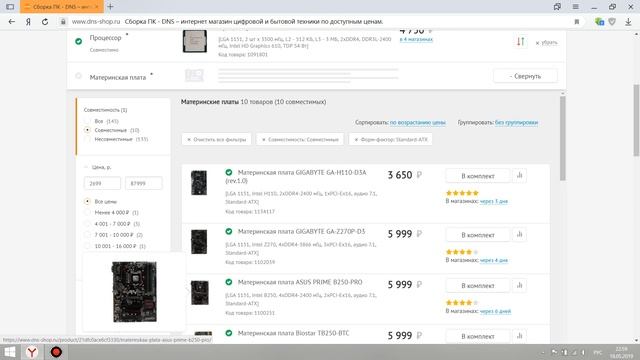Screen dimensions: 640x360
Task: Go back with browser back arrow
Action: pos(11,22)
